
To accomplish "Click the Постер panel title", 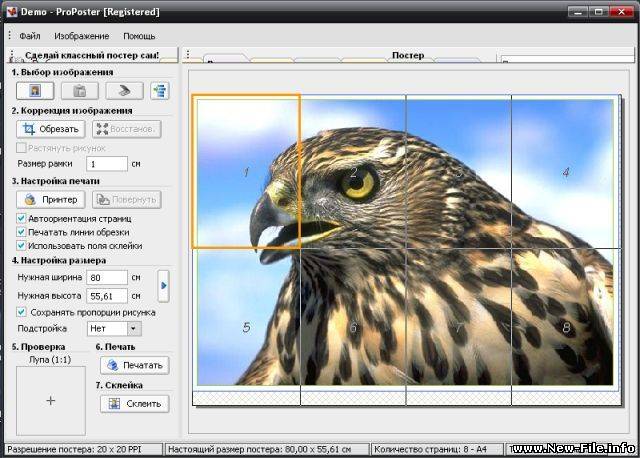I will (408, 55).
